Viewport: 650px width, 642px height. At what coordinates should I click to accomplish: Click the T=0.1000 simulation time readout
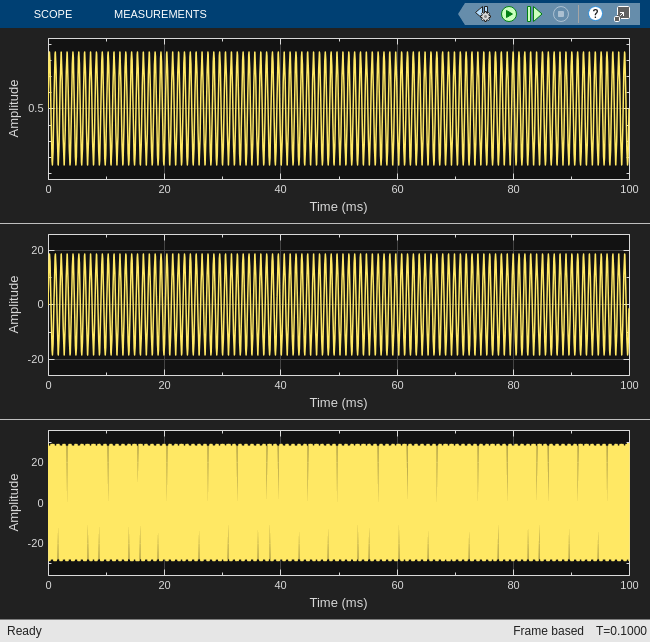621,631
